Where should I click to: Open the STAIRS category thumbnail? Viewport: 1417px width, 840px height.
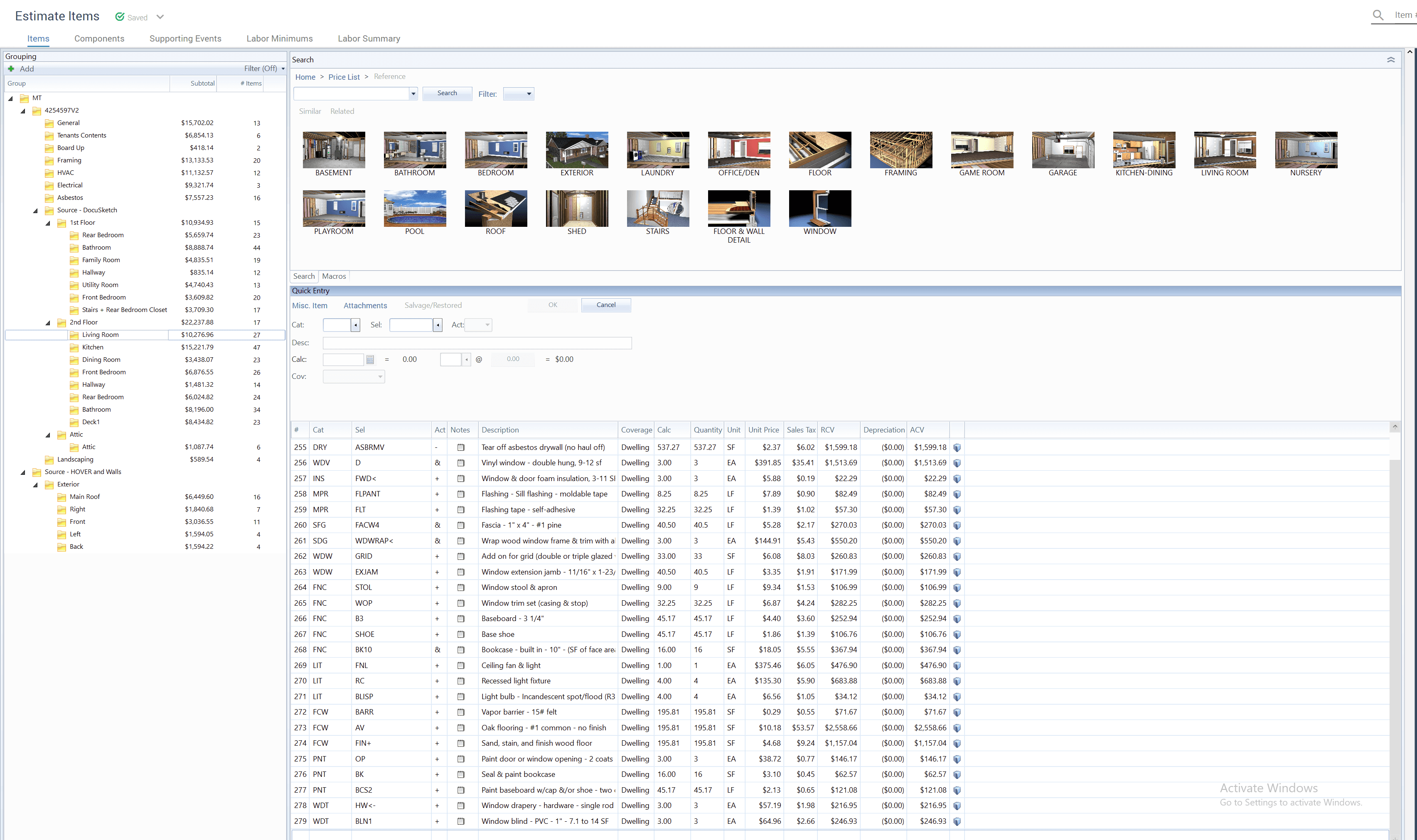pos(657,208)
